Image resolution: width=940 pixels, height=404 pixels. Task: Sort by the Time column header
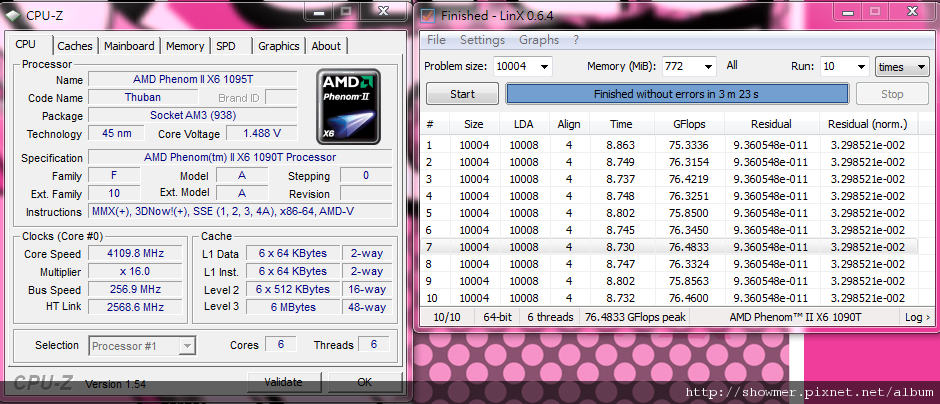pos(621,124)
